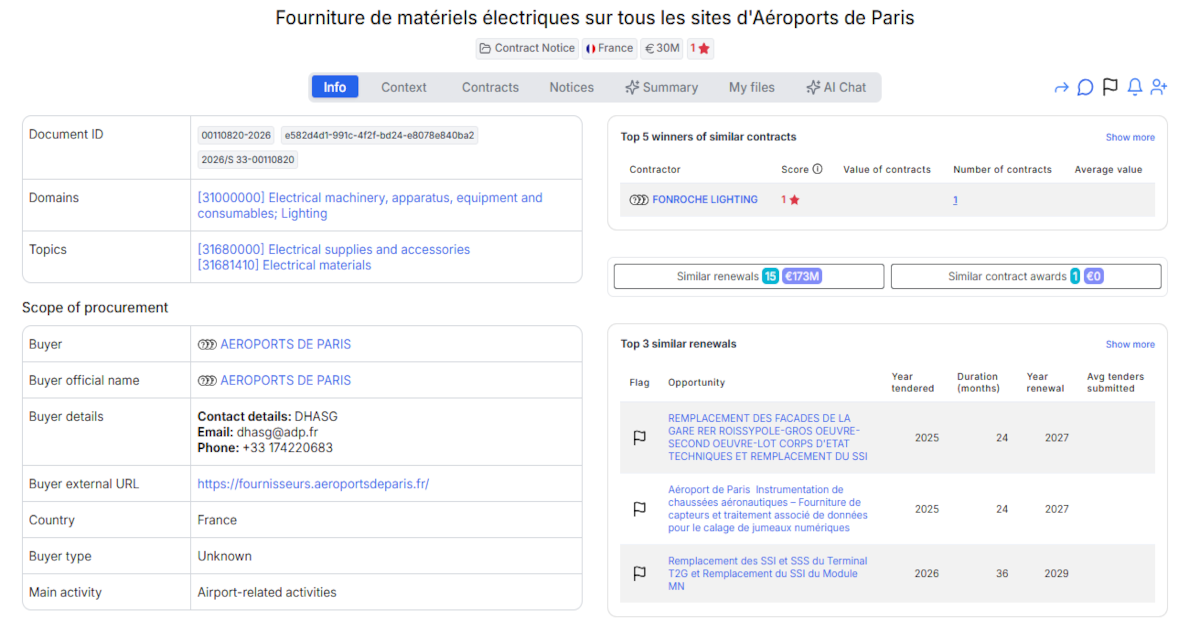This screenshot has height=628, width=1200.
Task: Toggle the flag on the REMPLACEMENT DES FACADES renewal
Action: pos(639,436)
